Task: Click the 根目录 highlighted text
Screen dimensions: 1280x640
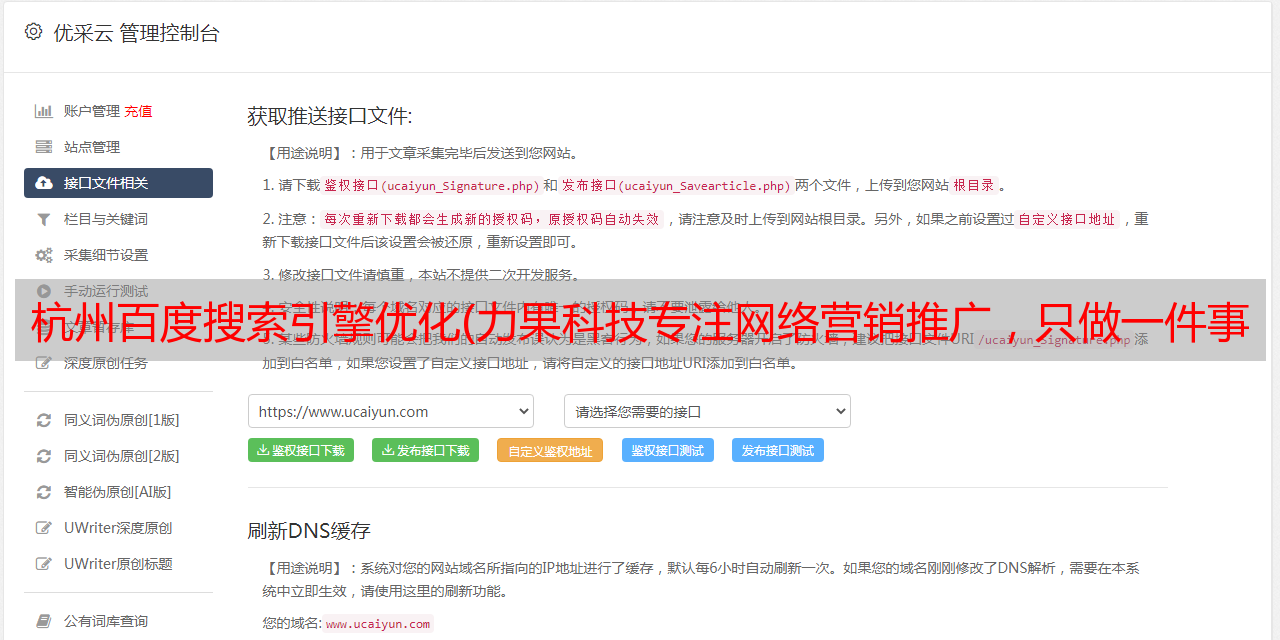Action: pos(974,186)
